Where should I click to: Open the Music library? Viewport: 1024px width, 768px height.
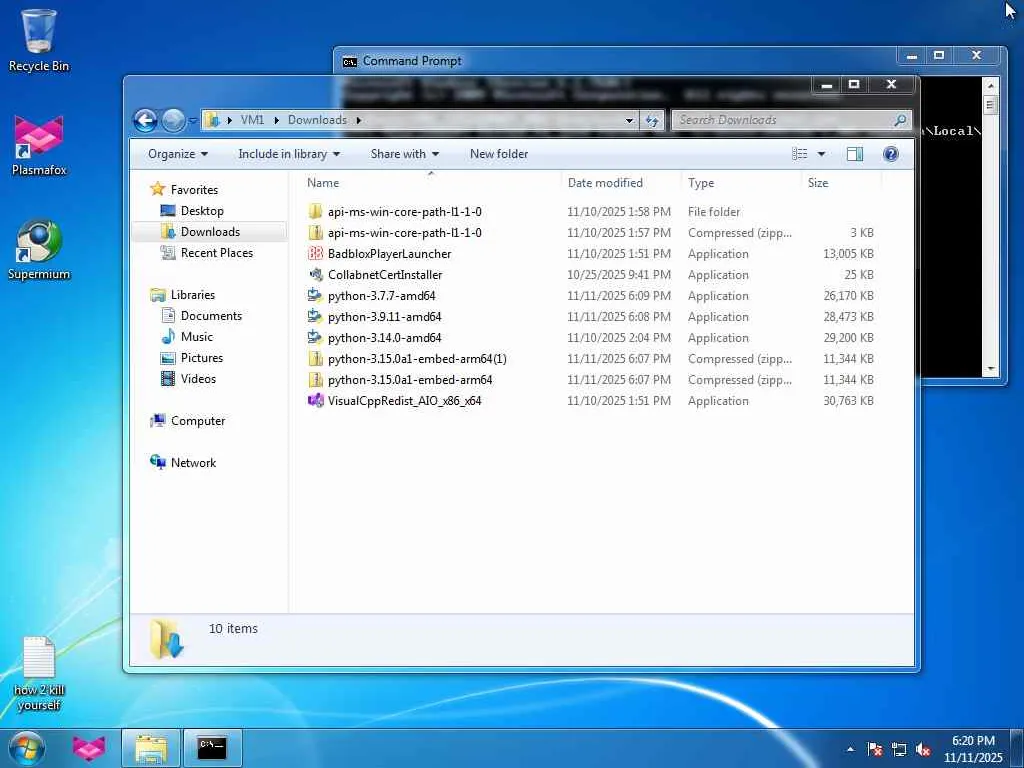click(196, 337)
